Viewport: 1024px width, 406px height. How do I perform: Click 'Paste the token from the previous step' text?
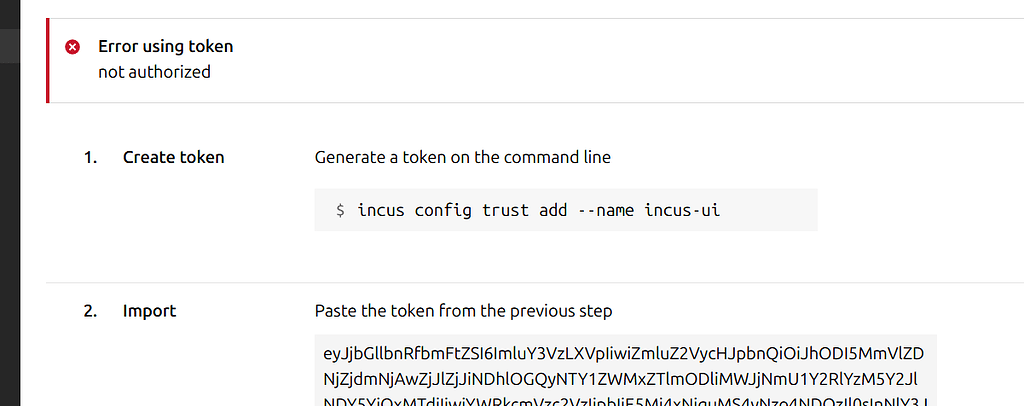[463, 311]
